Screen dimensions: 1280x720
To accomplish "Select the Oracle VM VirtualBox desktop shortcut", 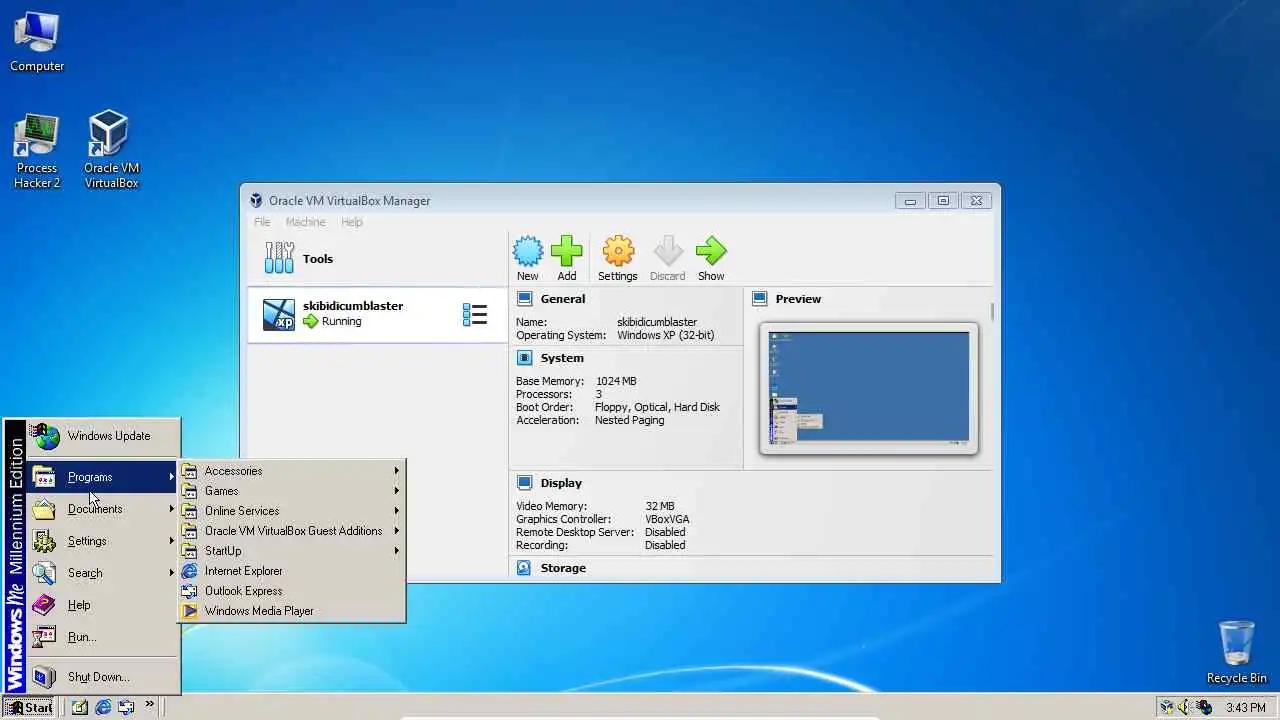I will click(111, 150).
